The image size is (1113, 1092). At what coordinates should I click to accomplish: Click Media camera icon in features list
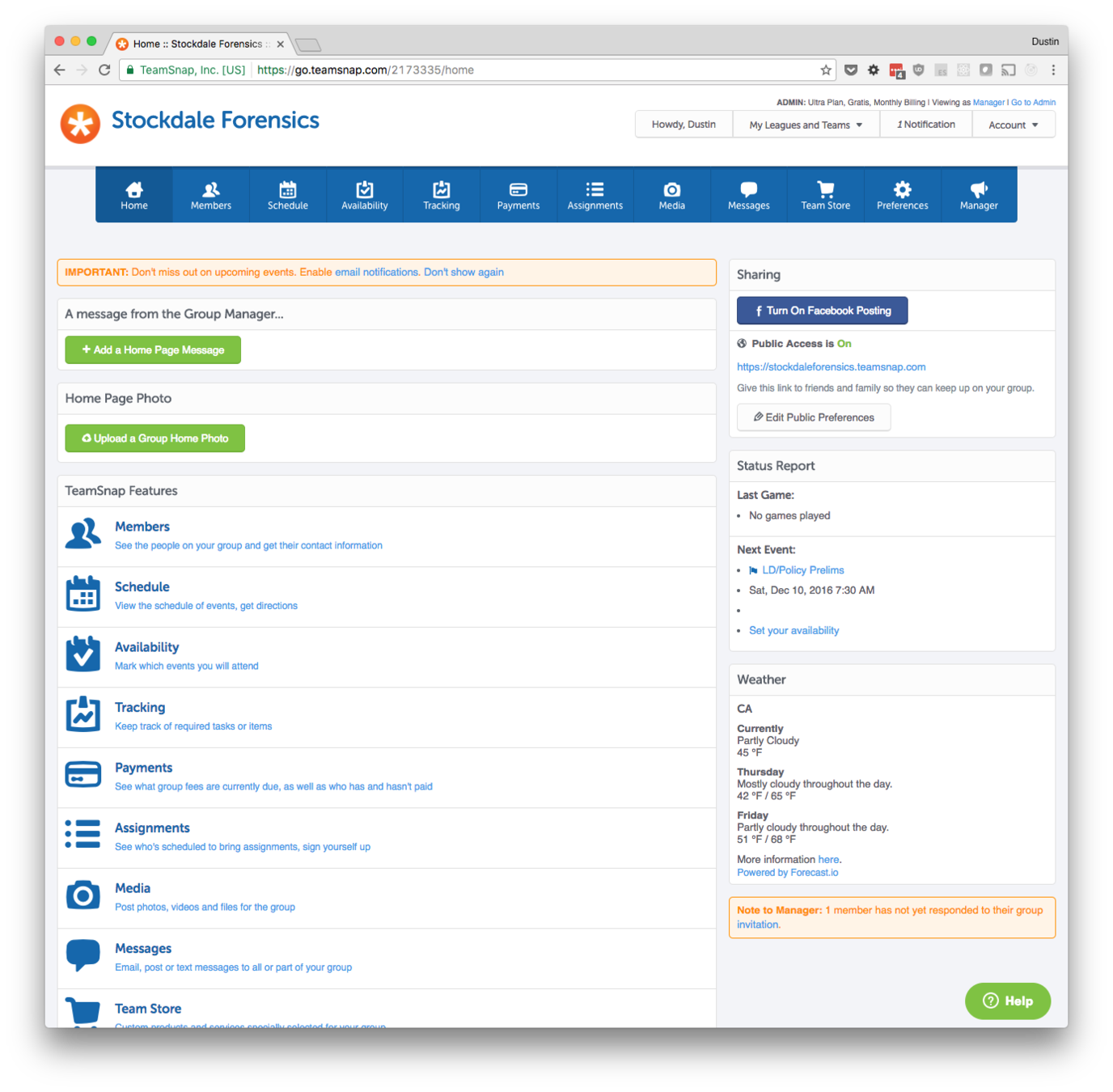point(83,895)
